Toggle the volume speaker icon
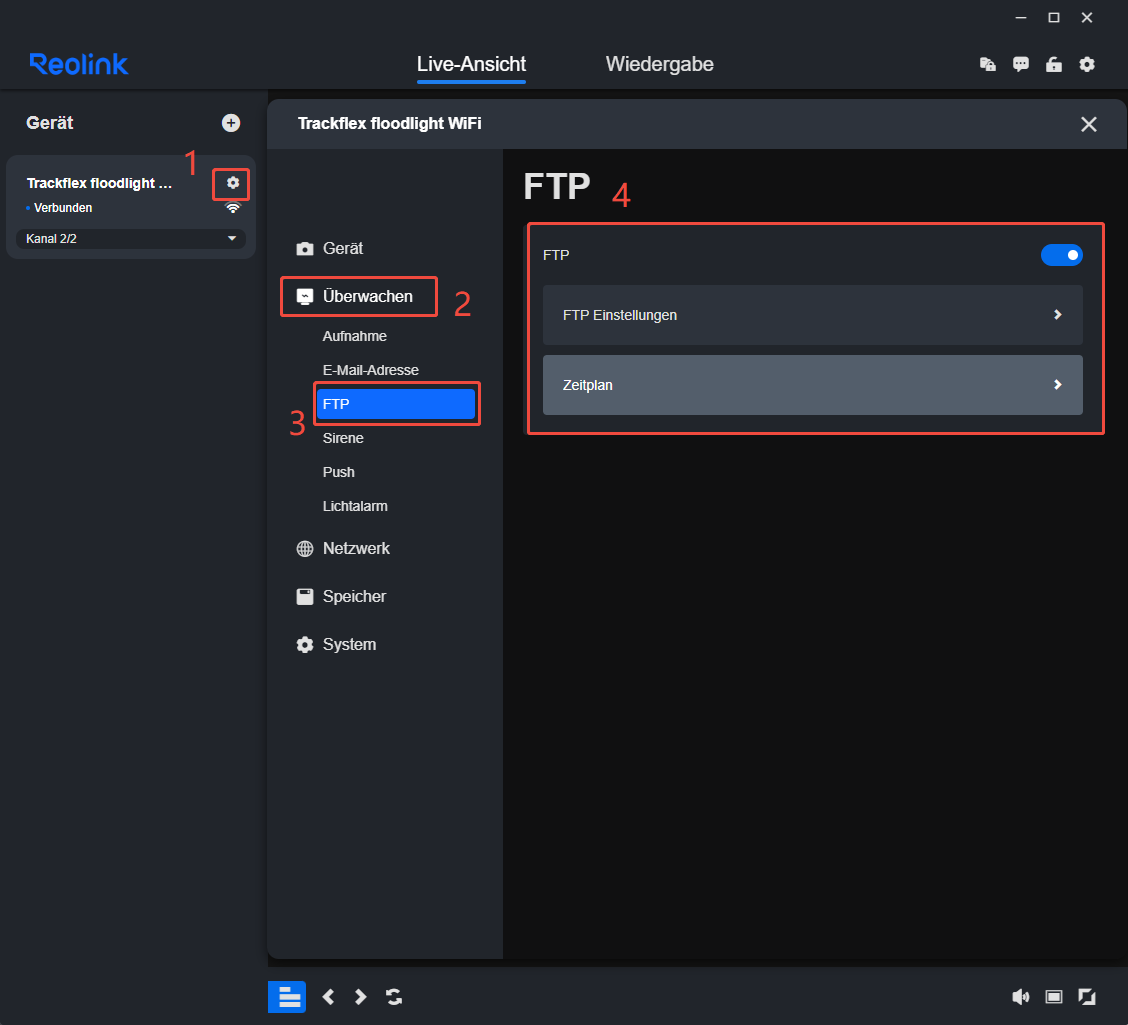Screen dimensions: 1128x1025 (x=1020, y=997)
